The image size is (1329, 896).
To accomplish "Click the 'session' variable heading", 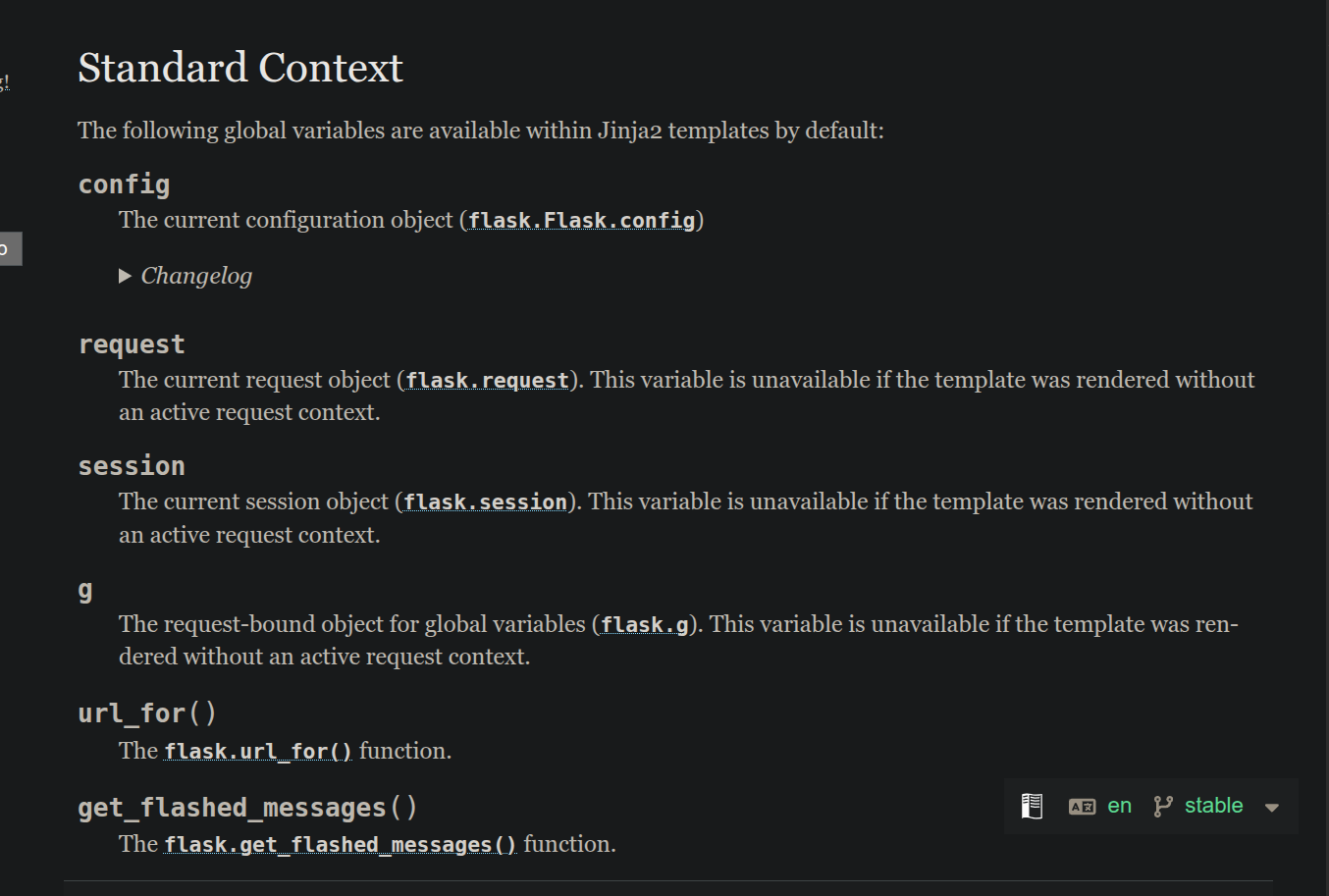I will click(x=131, y=465).
